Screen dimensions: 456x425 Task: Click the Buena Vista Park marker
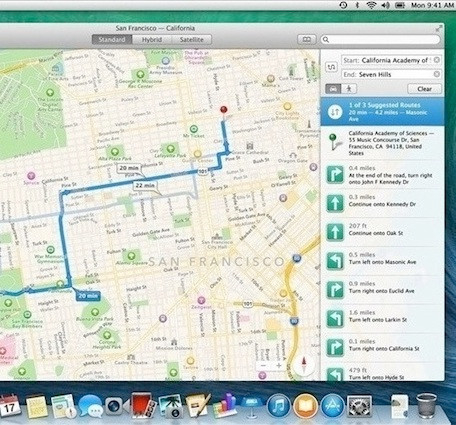(x=95, y=312)
